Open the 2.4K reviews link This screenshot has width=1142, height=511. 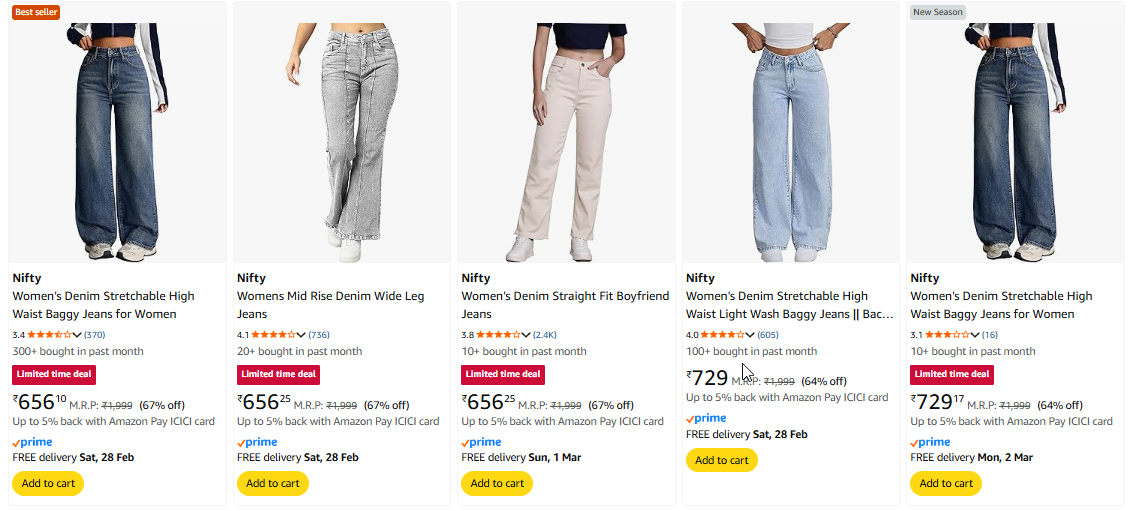pos(546,334)
